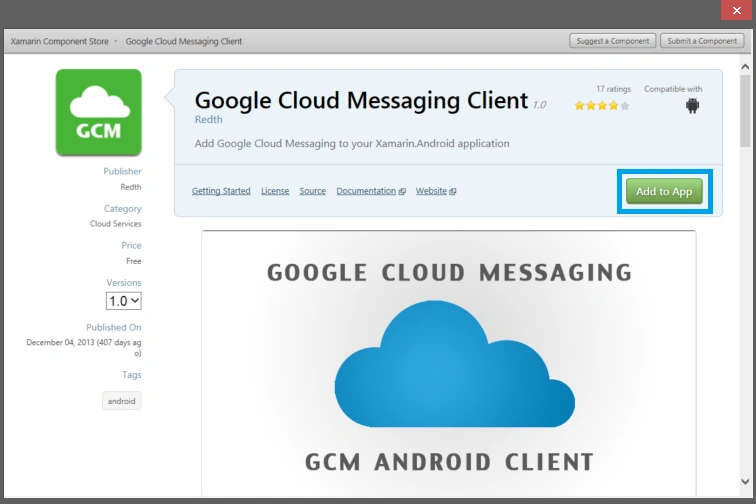Click the 'Redth' publisher name in sidebar
Image resolution: width=756 pixels, height=504 pixels.
pyautogui.click(x=131, y=187)
